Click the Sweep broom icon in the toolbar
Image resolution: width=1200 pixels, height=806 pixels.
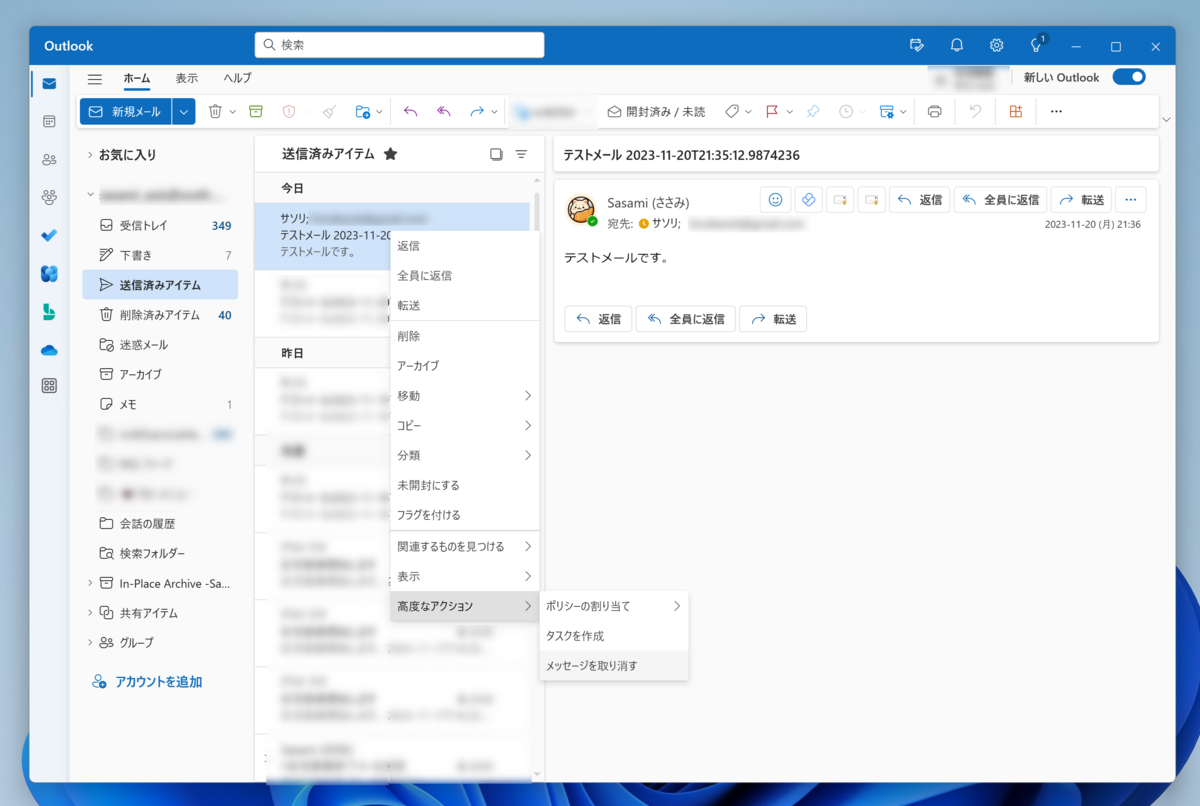tap(329, 112)
